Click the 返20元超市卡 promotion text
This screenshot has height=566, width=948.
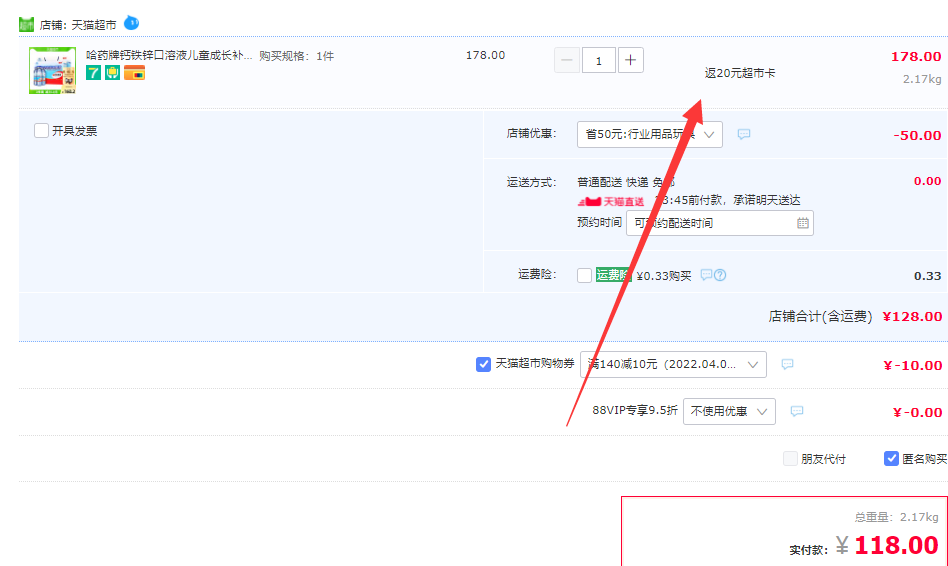pos(740,73)
